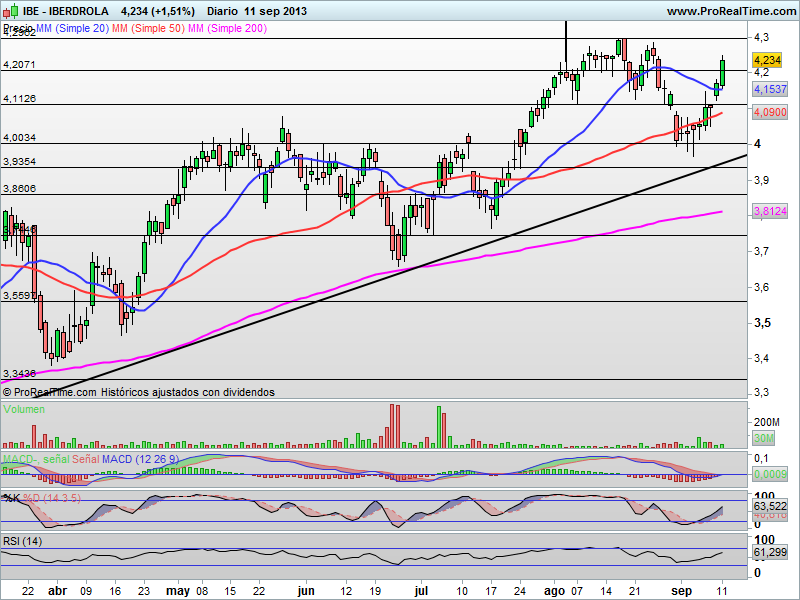This screenshot has height=600, width=800.
Task: Select the 3,8606 horizontal level label
Action: click(x=19, y=189)
